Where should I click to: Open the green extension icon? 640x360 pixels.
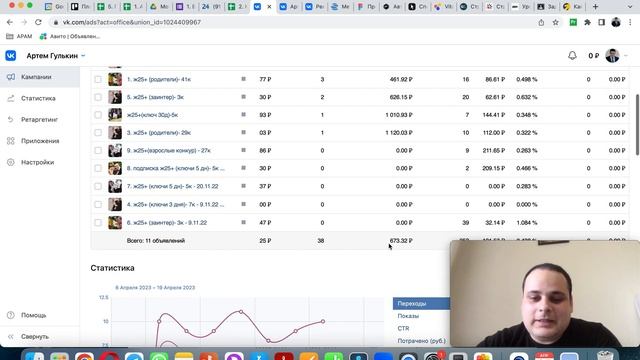[x=573, y=22]
